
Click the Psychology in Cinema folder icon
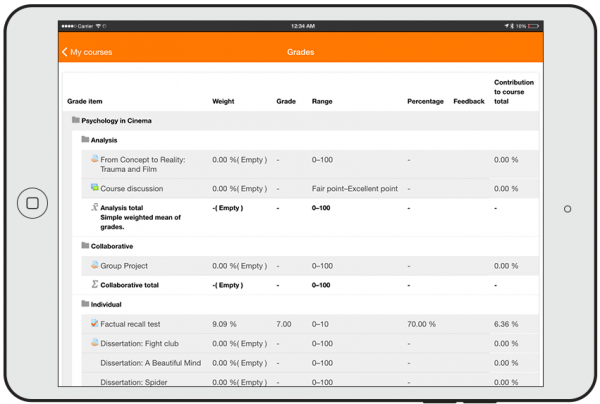(x=76, y=120)
